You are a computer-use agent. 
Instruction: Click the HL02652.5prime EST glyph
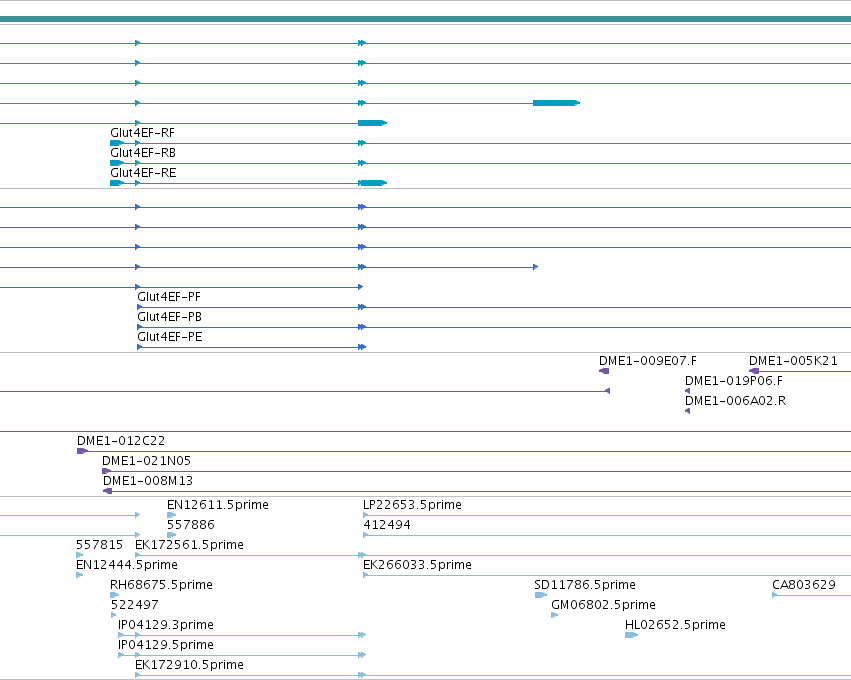(x=631, y=635)
